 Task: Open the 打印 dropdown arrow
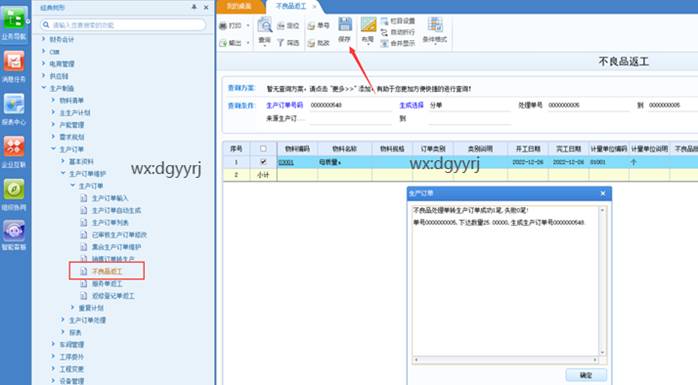coord(248,26)
